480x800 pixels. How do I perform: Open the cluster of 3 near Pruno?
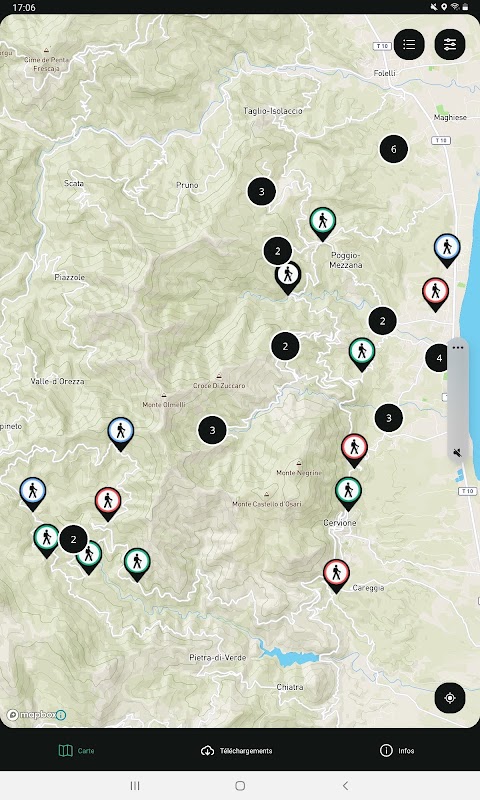click(262, 191)
